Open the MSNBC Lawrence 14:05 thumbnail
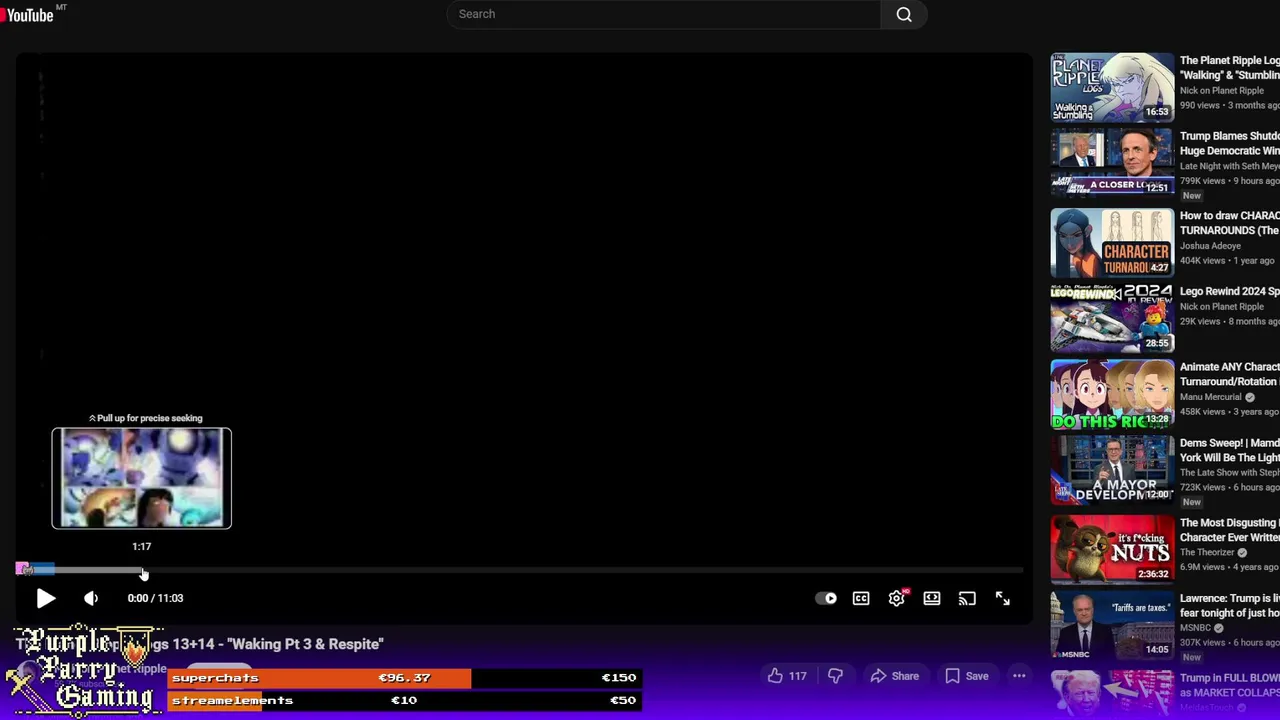 click(x=1112, y=625)
